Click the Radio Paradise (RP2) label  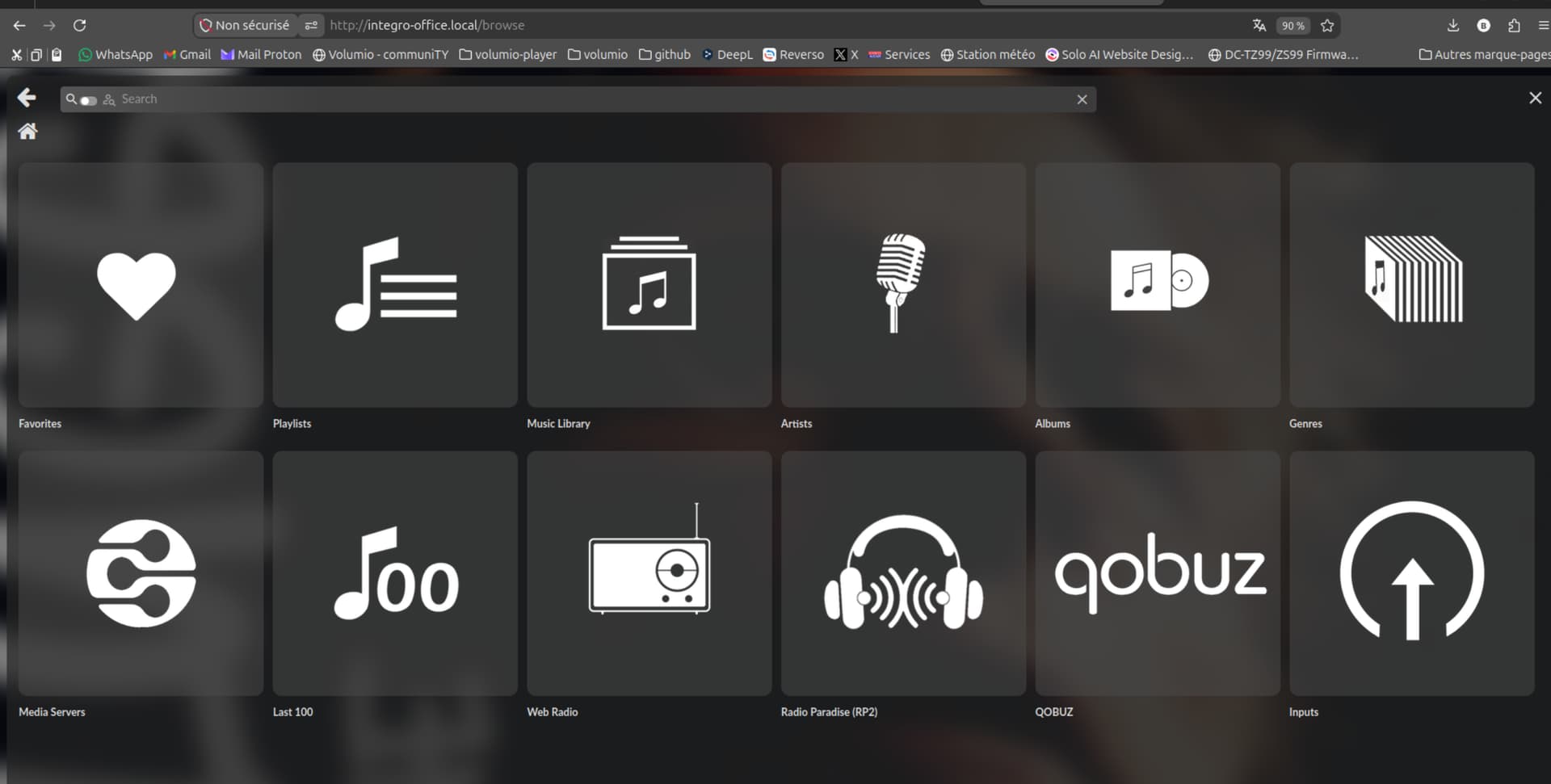829,712
